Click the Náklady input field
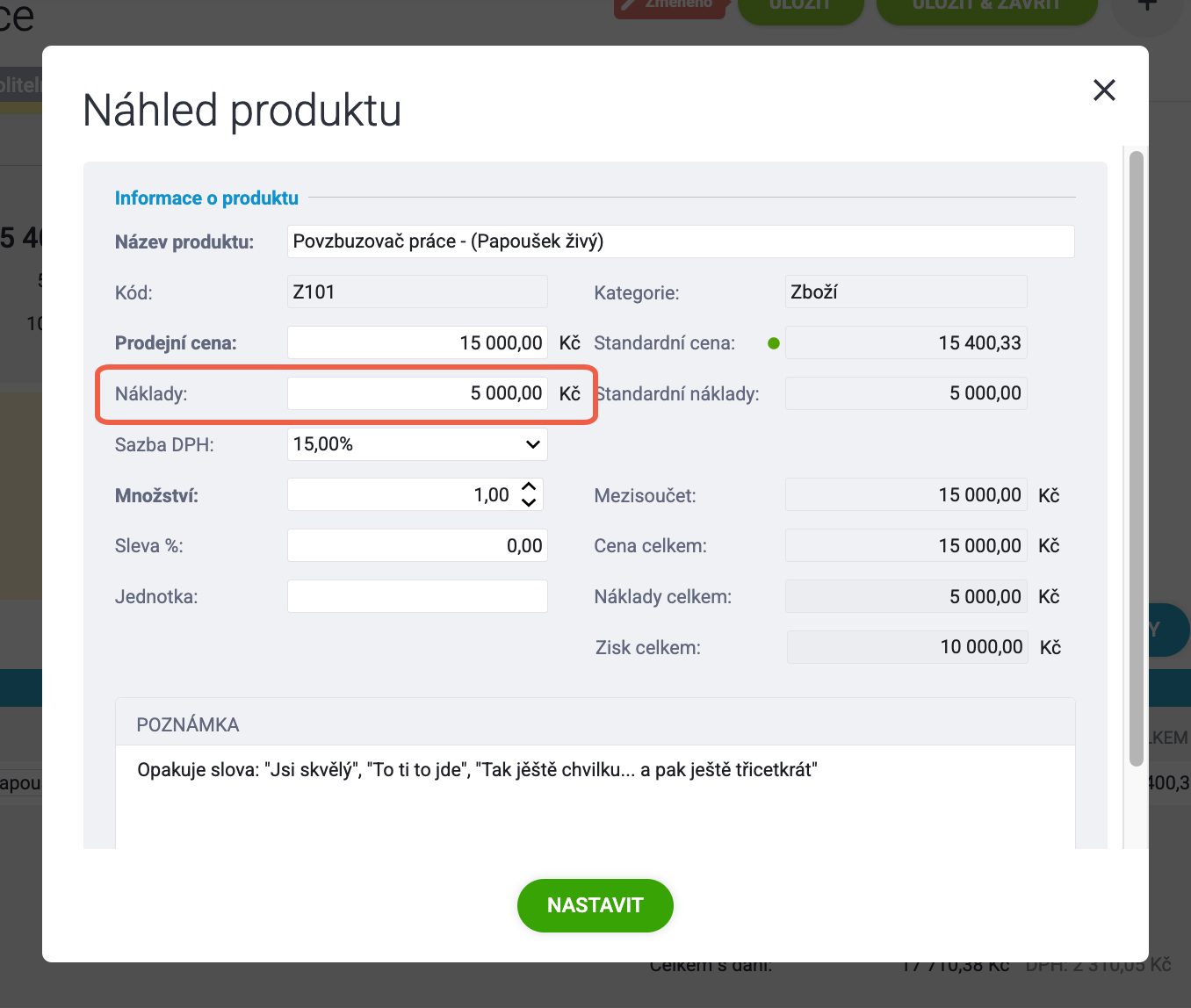 (417, 393)
